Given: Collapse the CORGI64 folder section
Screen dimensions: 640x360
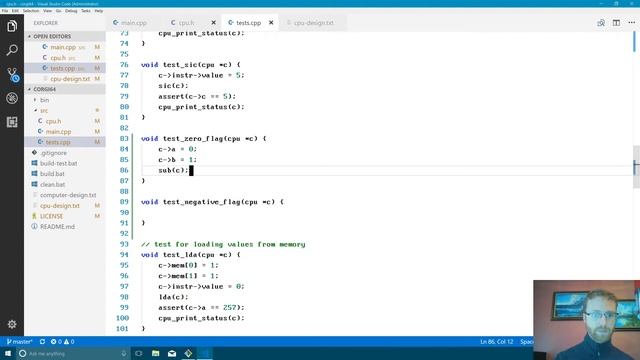Looking at the screenshot, I should pyautogui.click(x=44, y=89).
